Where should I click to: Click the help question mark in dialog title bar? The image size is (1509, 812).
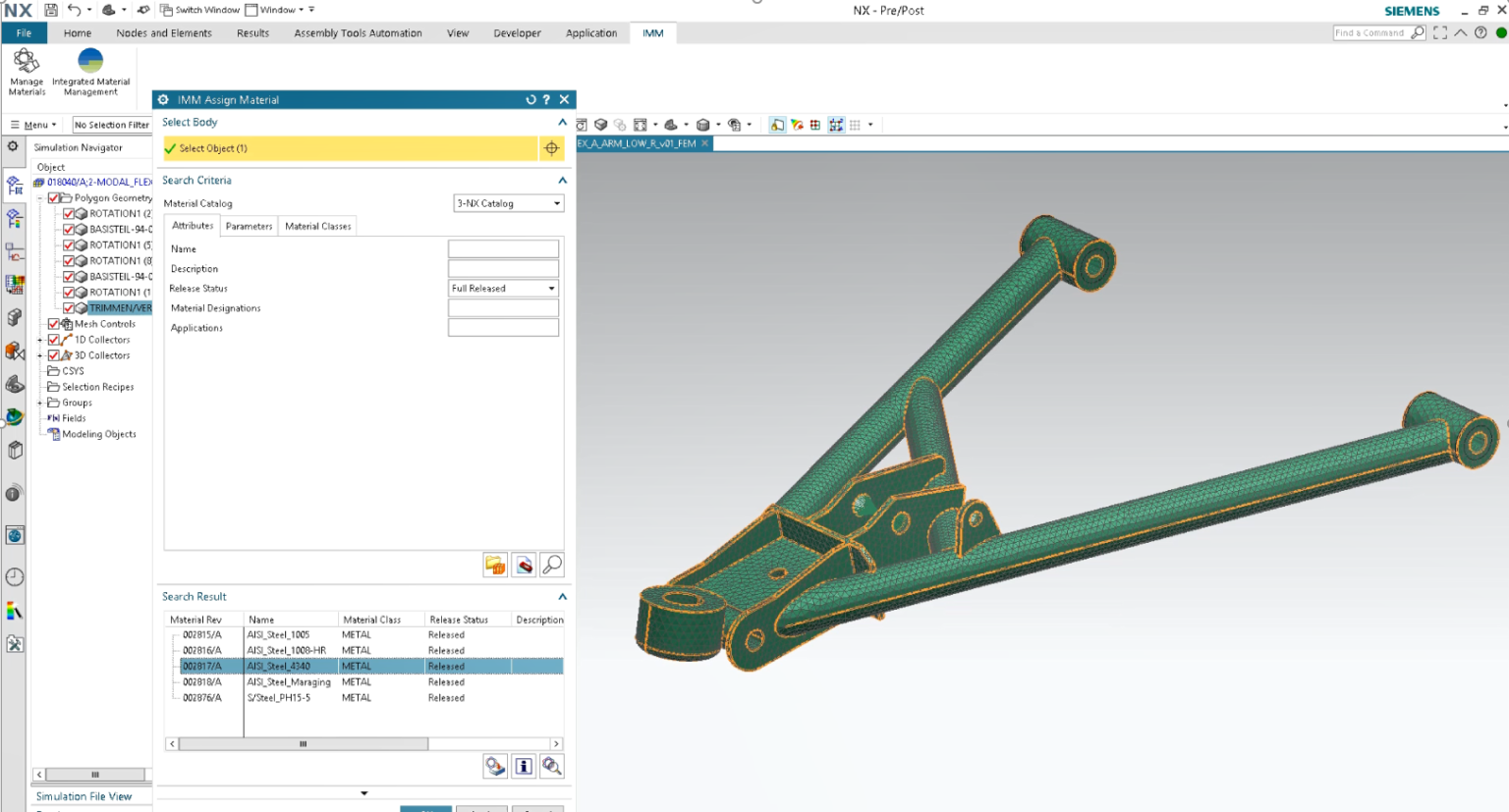(547, 99)
